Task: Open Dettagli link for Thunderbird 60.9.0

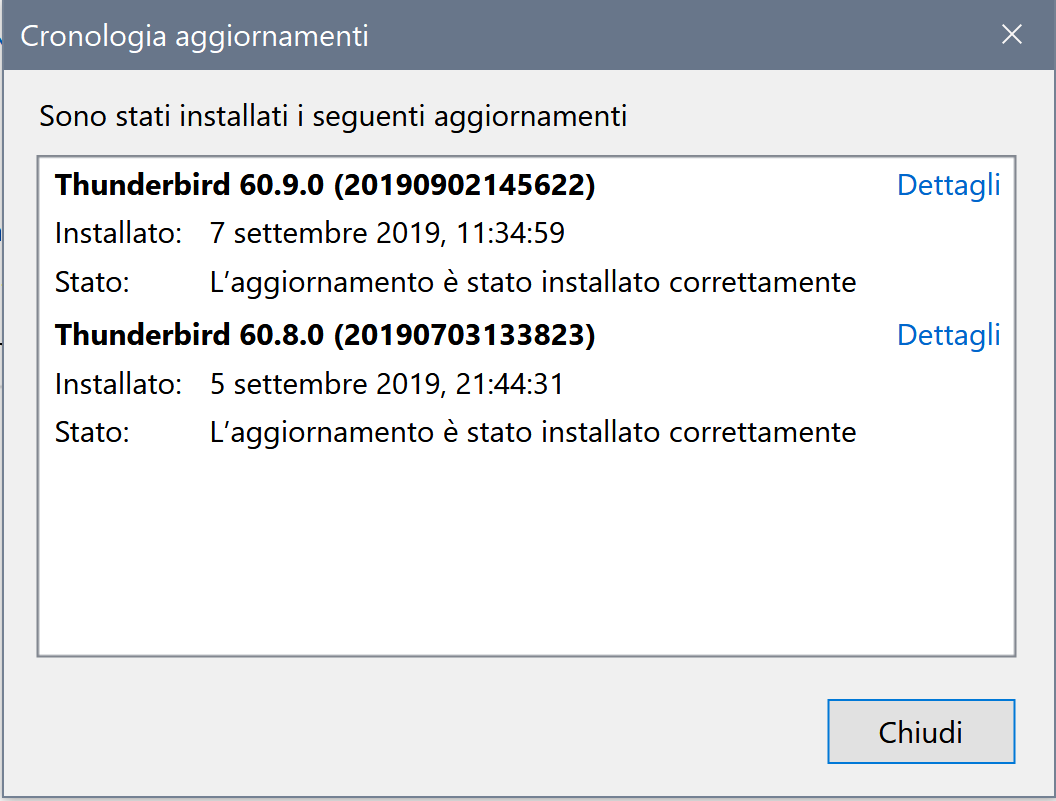Action: [948, 185]
